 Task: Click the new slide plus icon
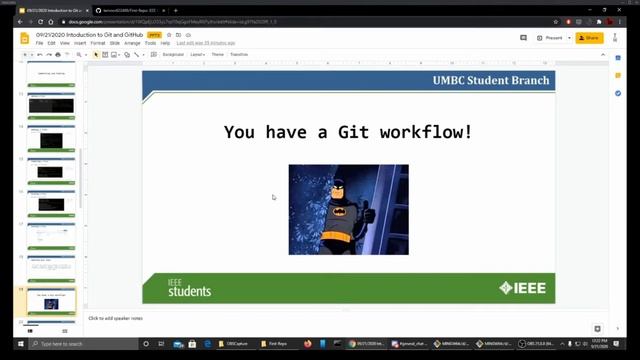25,55
